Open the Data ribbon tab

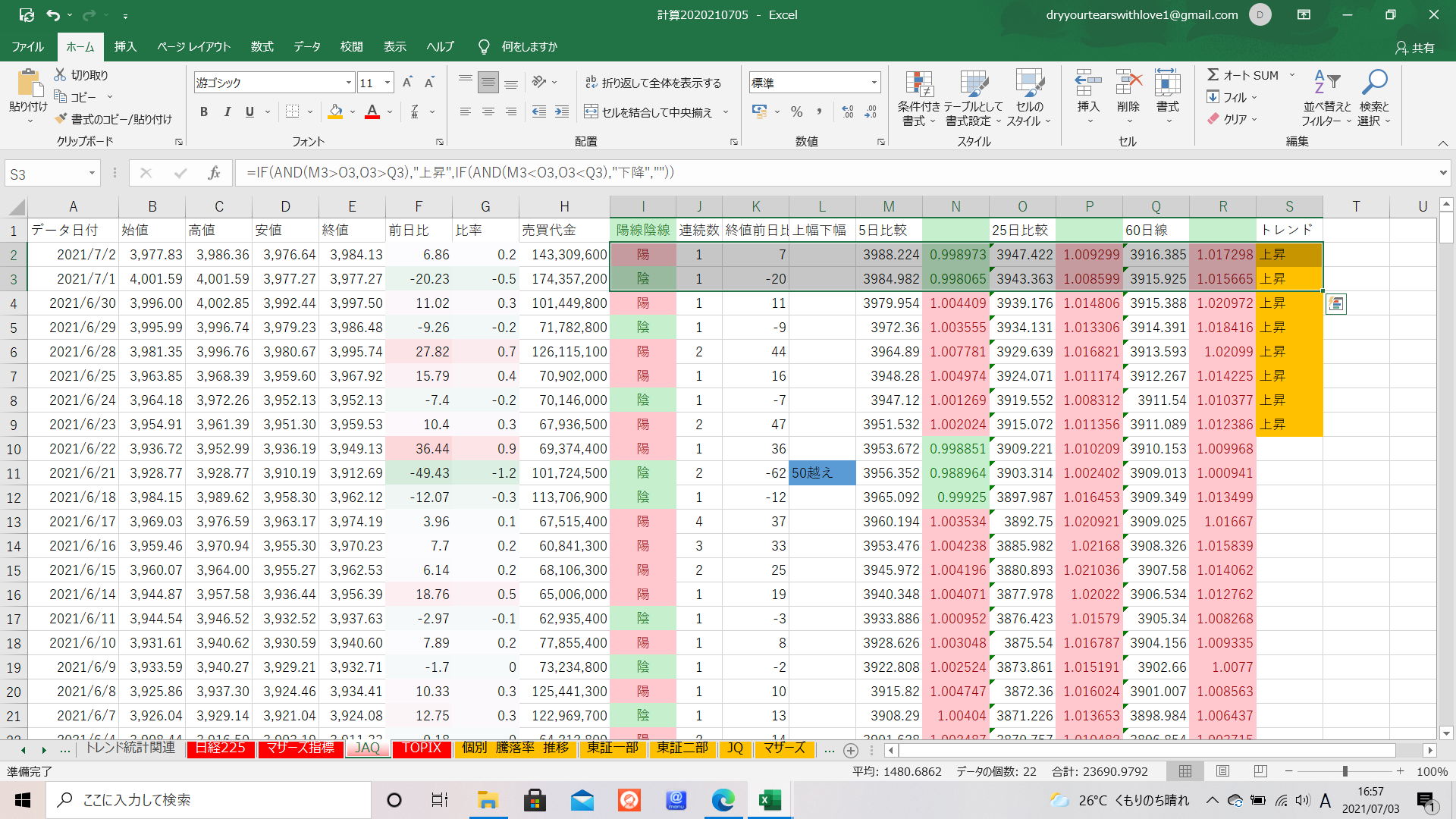[307, 46]
